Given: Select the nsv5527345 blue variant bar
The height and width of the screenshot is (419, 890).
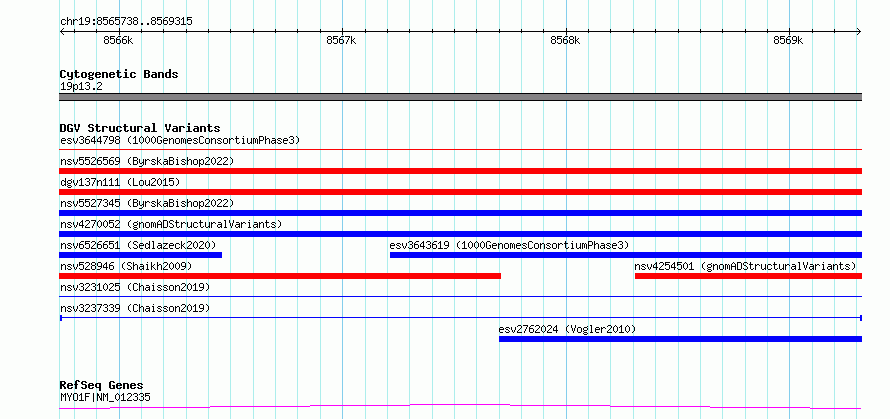Looking at the screenshot, I should coord(461,213).
